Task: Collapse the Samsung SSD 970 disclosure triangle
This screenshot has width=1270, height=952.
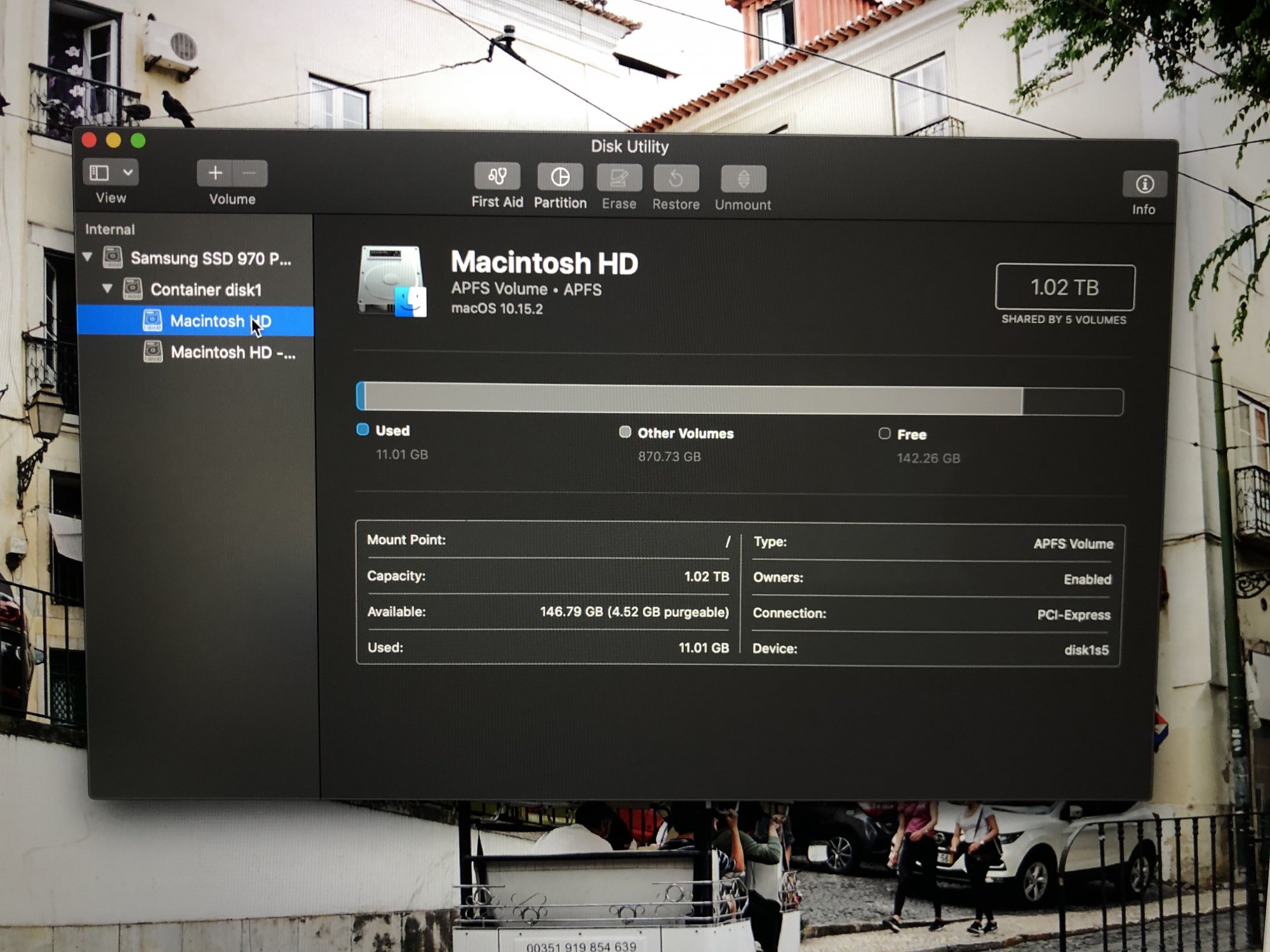Action: click(x=88, y=257)
